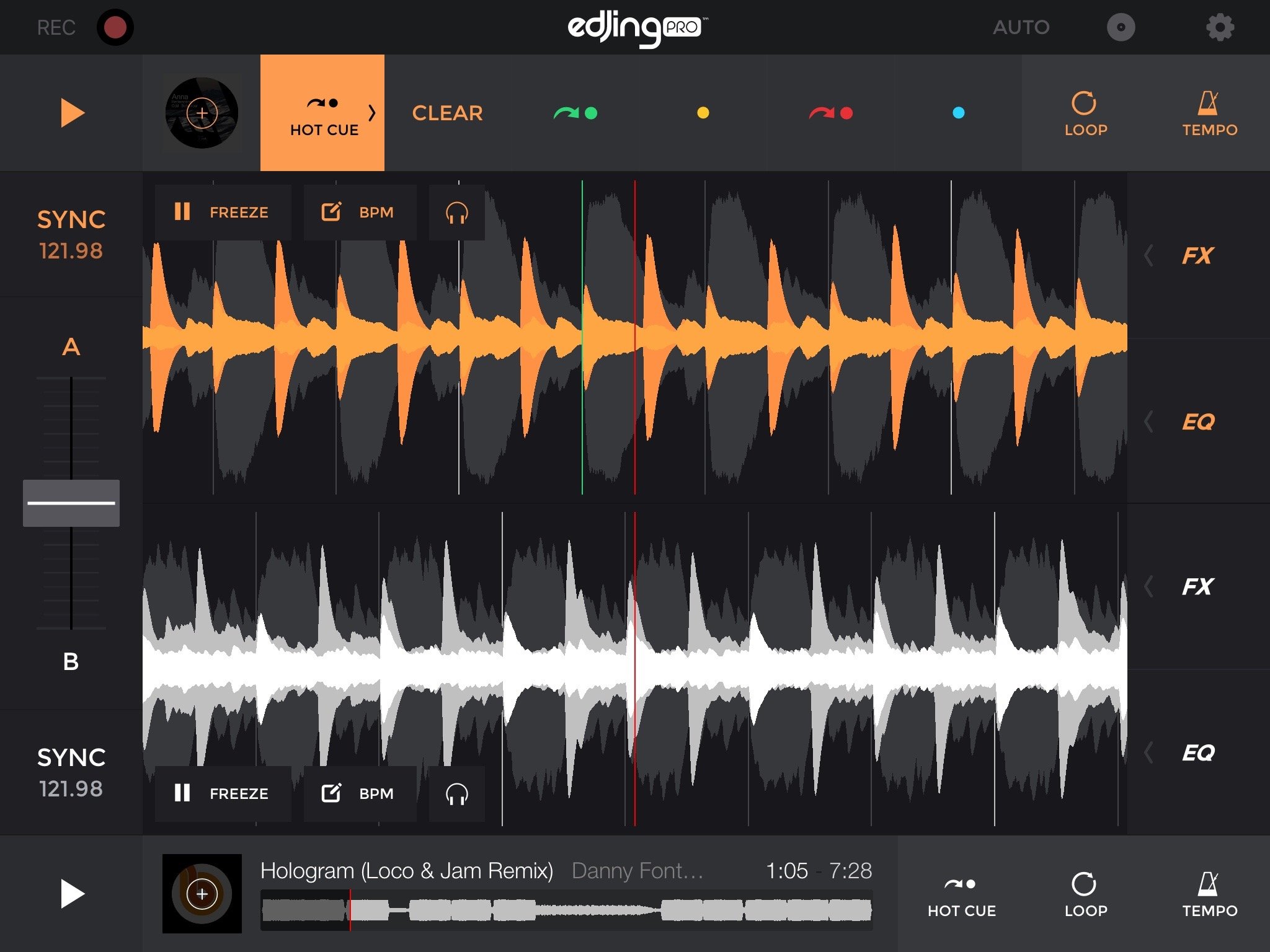The height and width of the screenshot is (952, 1270).
Task: Expand the HOT CUE tab's arrow
Action: pyautogui.click(x=371, y=113)
